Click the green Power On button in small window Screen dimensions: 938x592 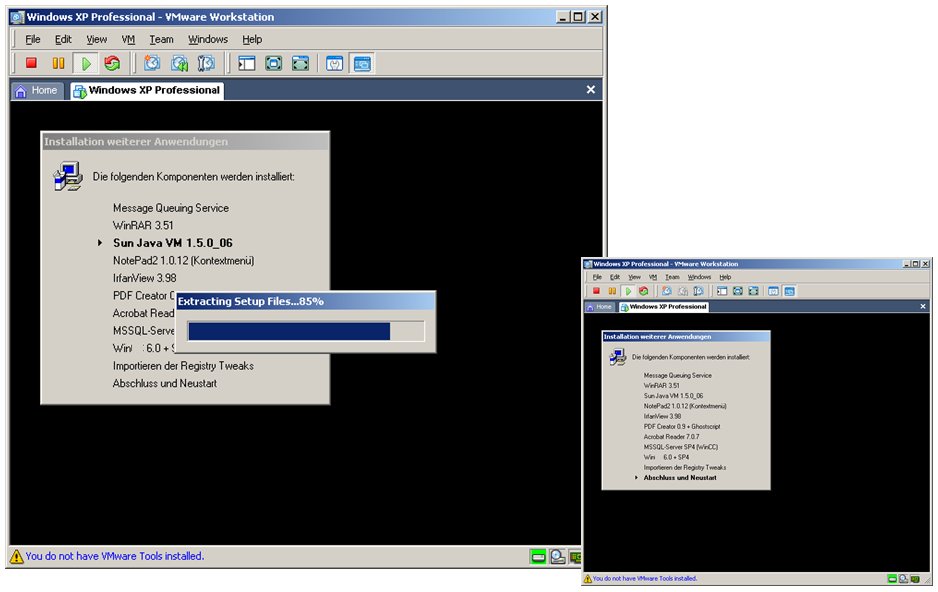(628, 291)
